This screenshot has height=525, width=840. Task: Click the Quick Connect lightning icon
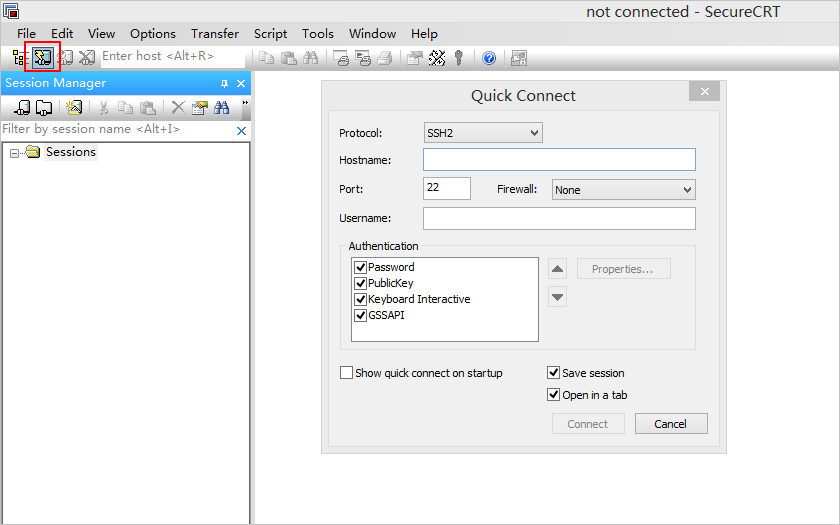click(42, 57)
